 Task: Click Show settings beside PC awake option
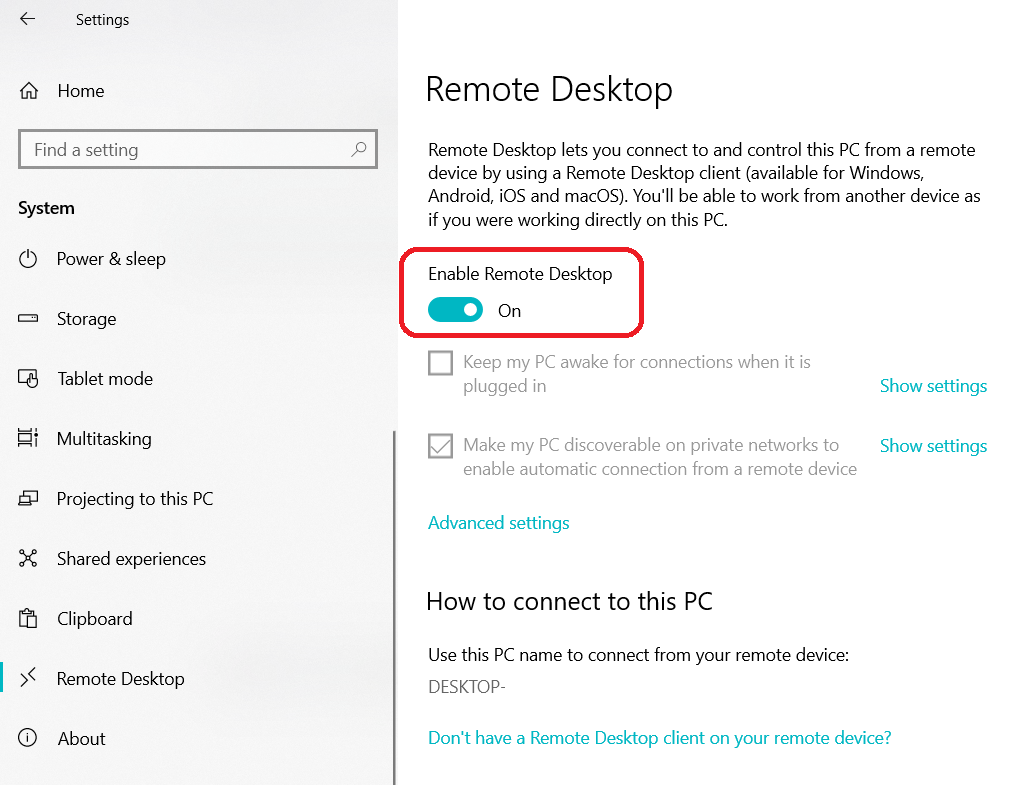click(933, 386)
